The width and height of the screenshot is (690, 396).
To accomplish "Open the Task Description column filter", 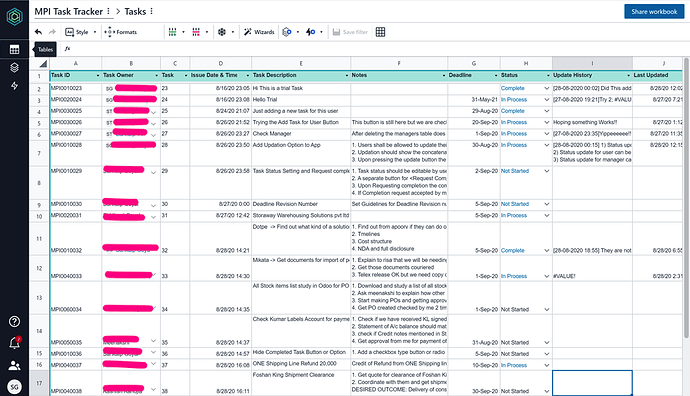I will coord(347,76).
